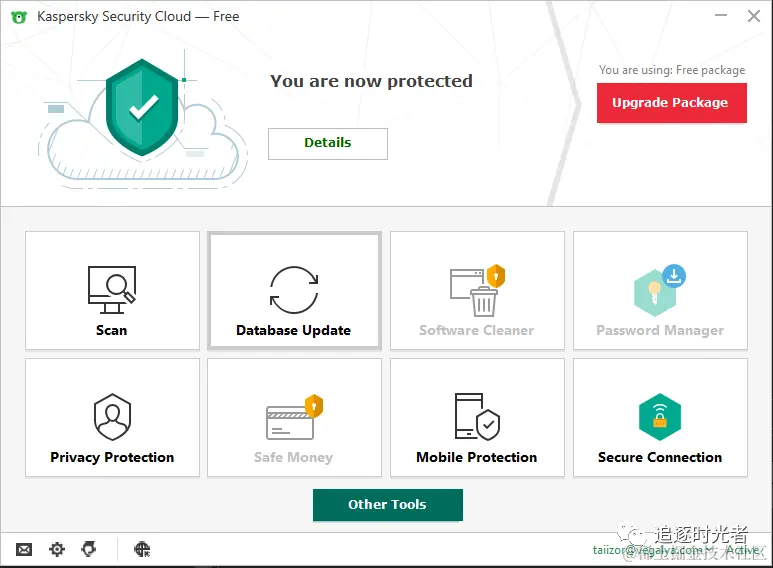Close the Kaspersky window
The image size is (773, 568).
[x=753, y=16]
